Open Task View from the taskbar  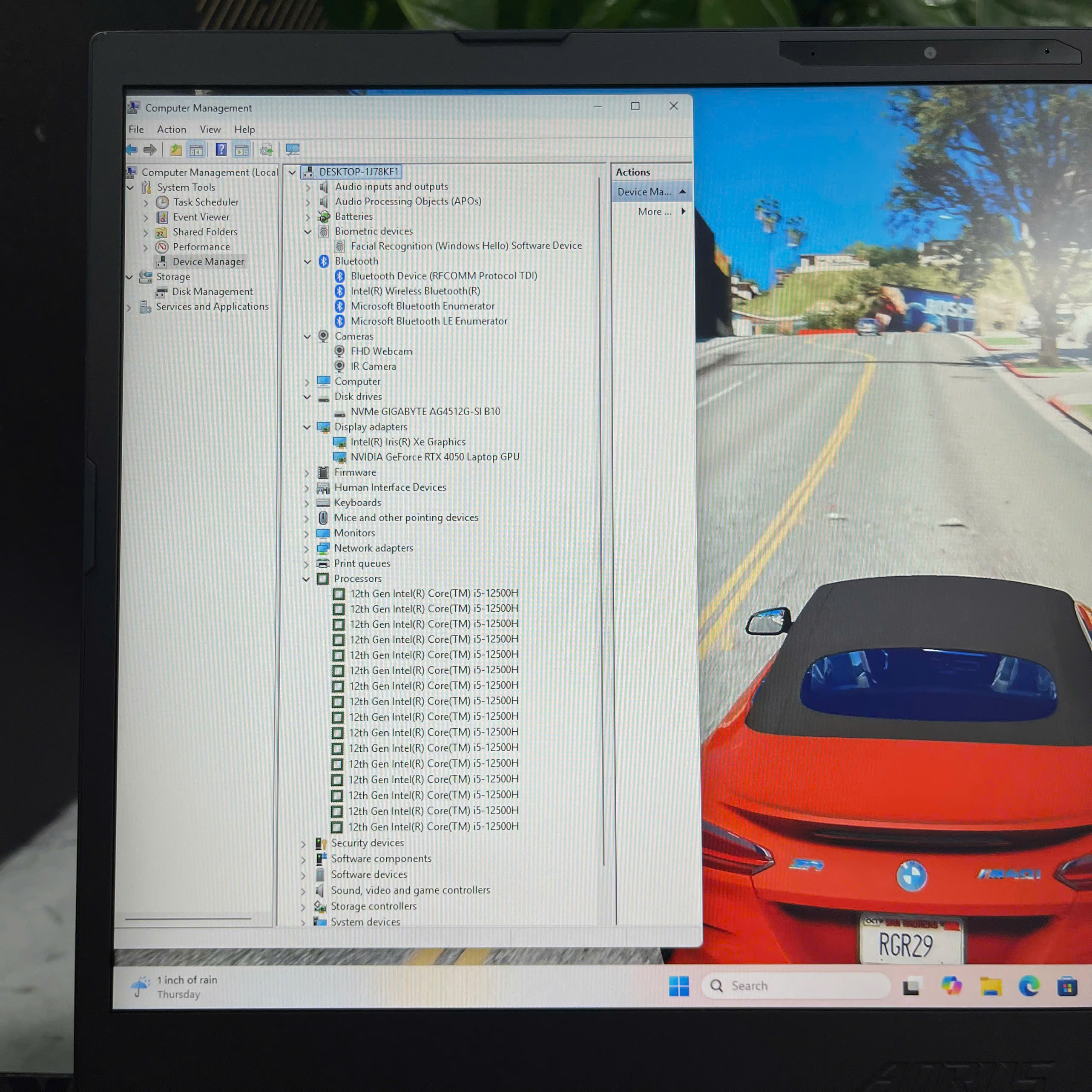pyautogui.click(x=911, y=987)
